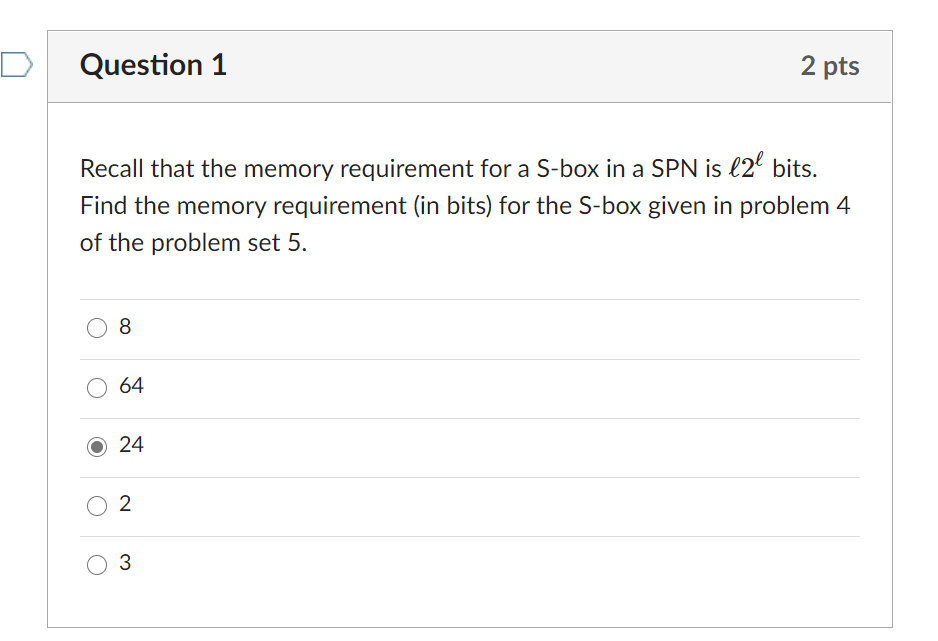Click the answer label text "3"

click(125, 563)
